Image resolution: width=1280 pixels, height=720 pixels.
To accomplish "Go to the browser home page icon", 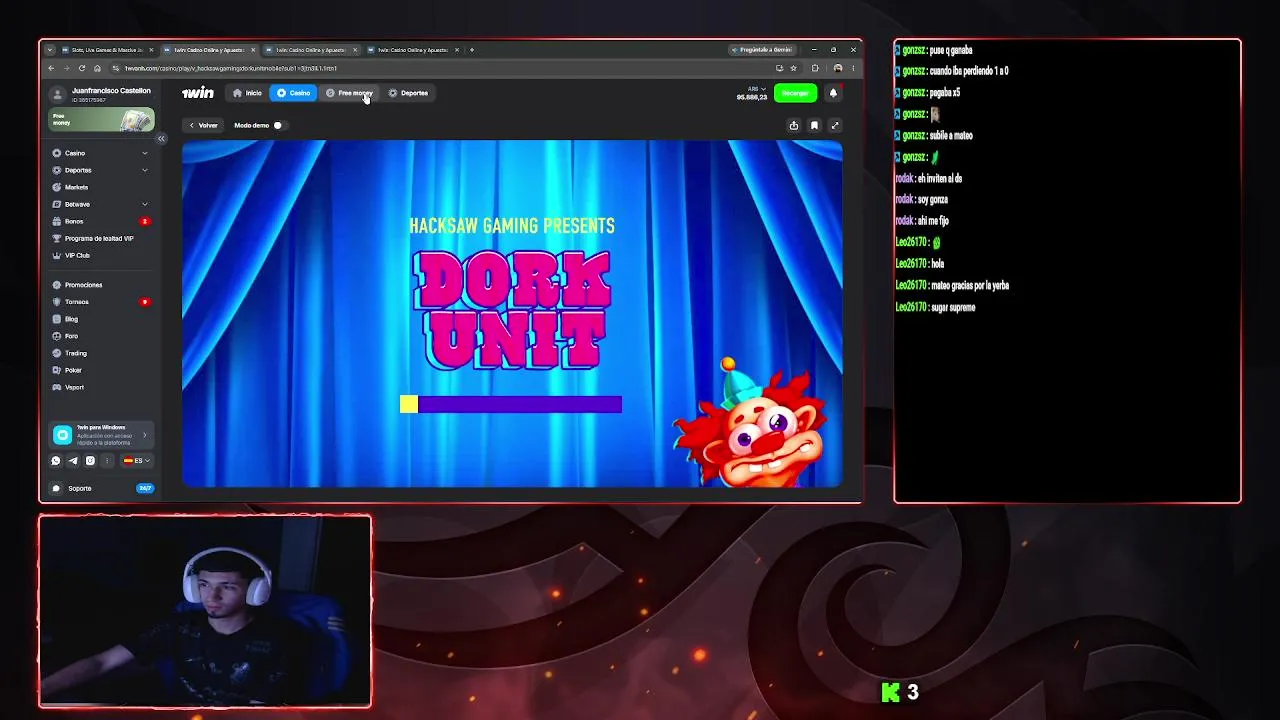I will (x=97, y=68).
